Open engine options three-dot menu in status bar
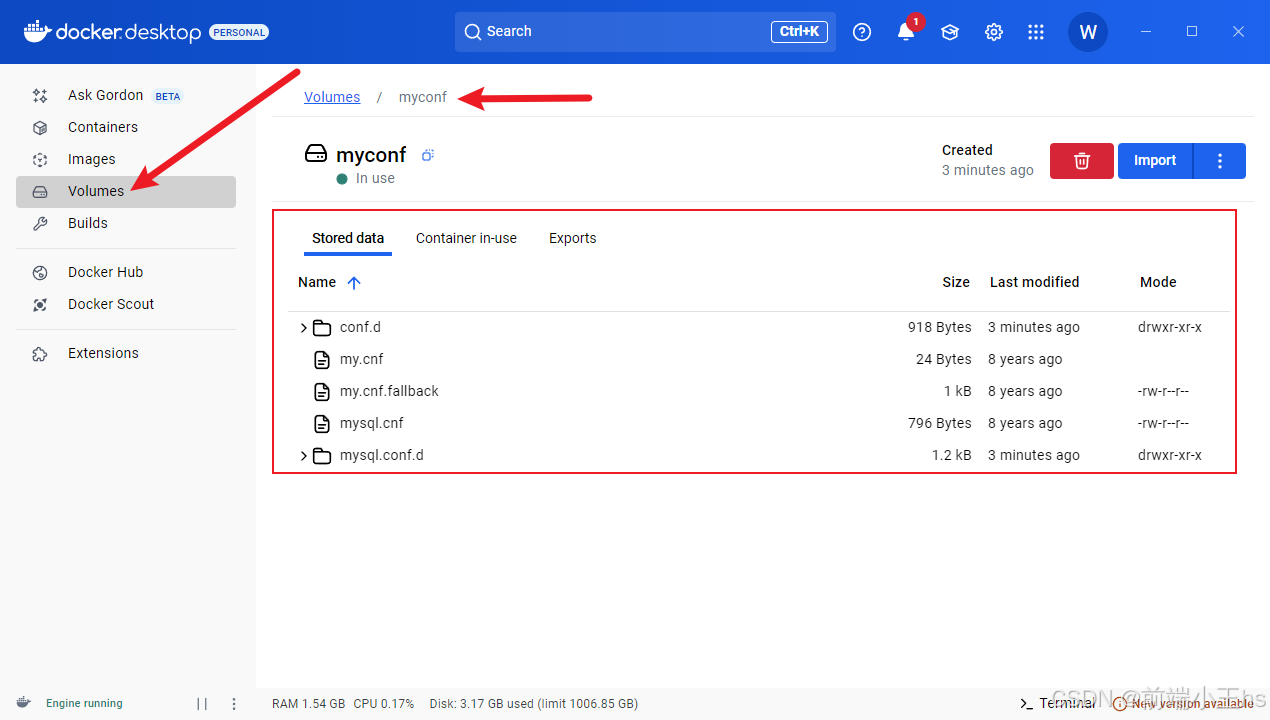1270x720 pixels. (234, 704)
